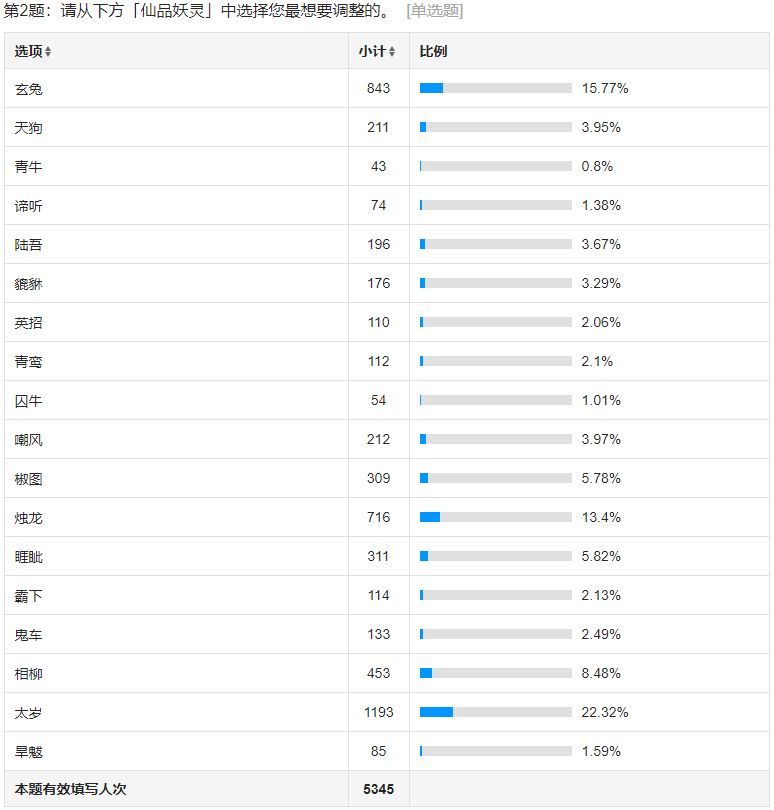774x810 pixels.
Task: Click the 青牛 0.8% progress bar
Action: pos(496,166)
